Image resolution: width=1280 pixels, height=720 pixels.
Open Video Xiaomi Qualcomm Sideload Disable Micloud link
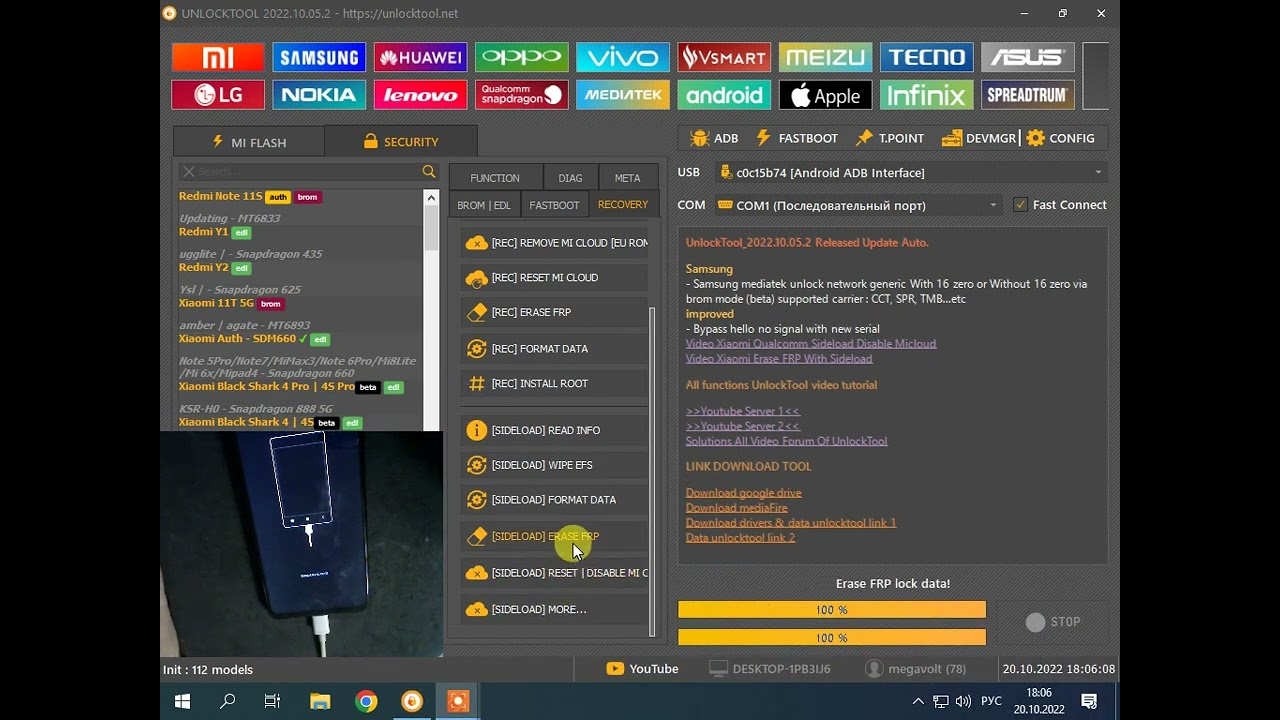coord(811,343)
